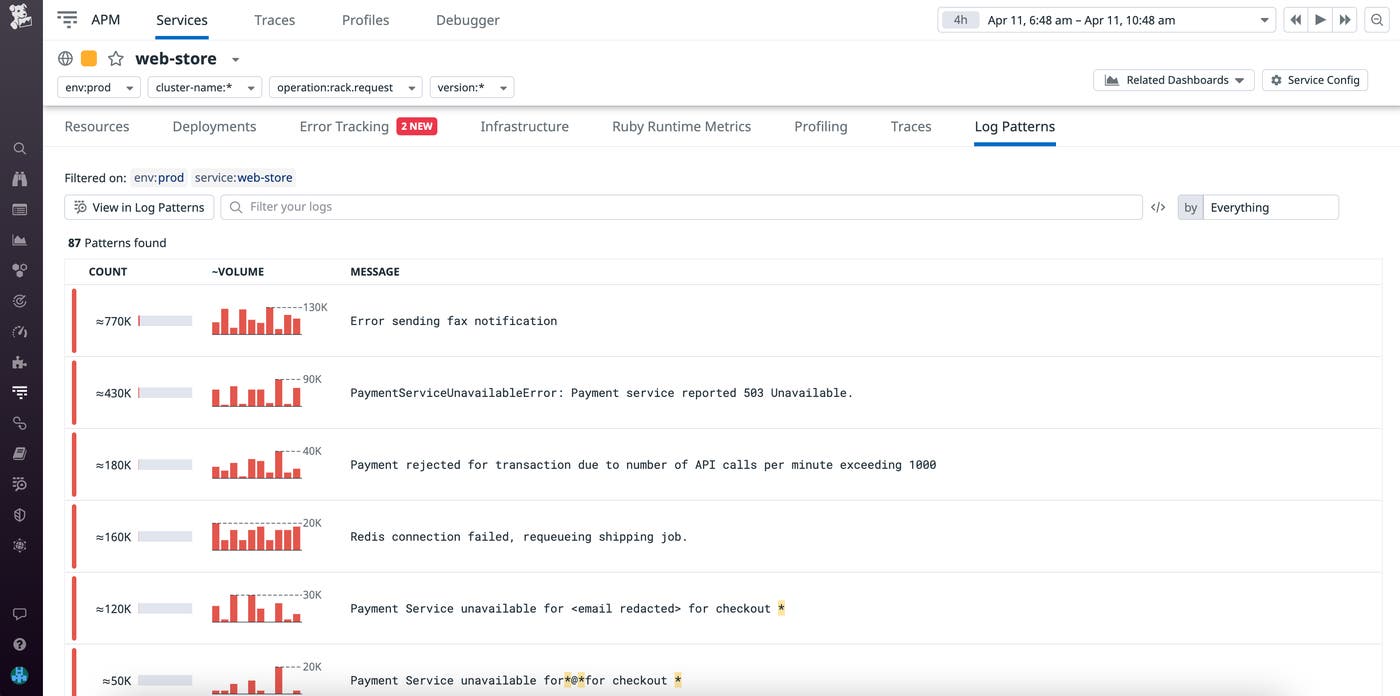Screen dimensions: 1400x696
Task: Open the time range selector dropdown
Action: (1106, 20)
